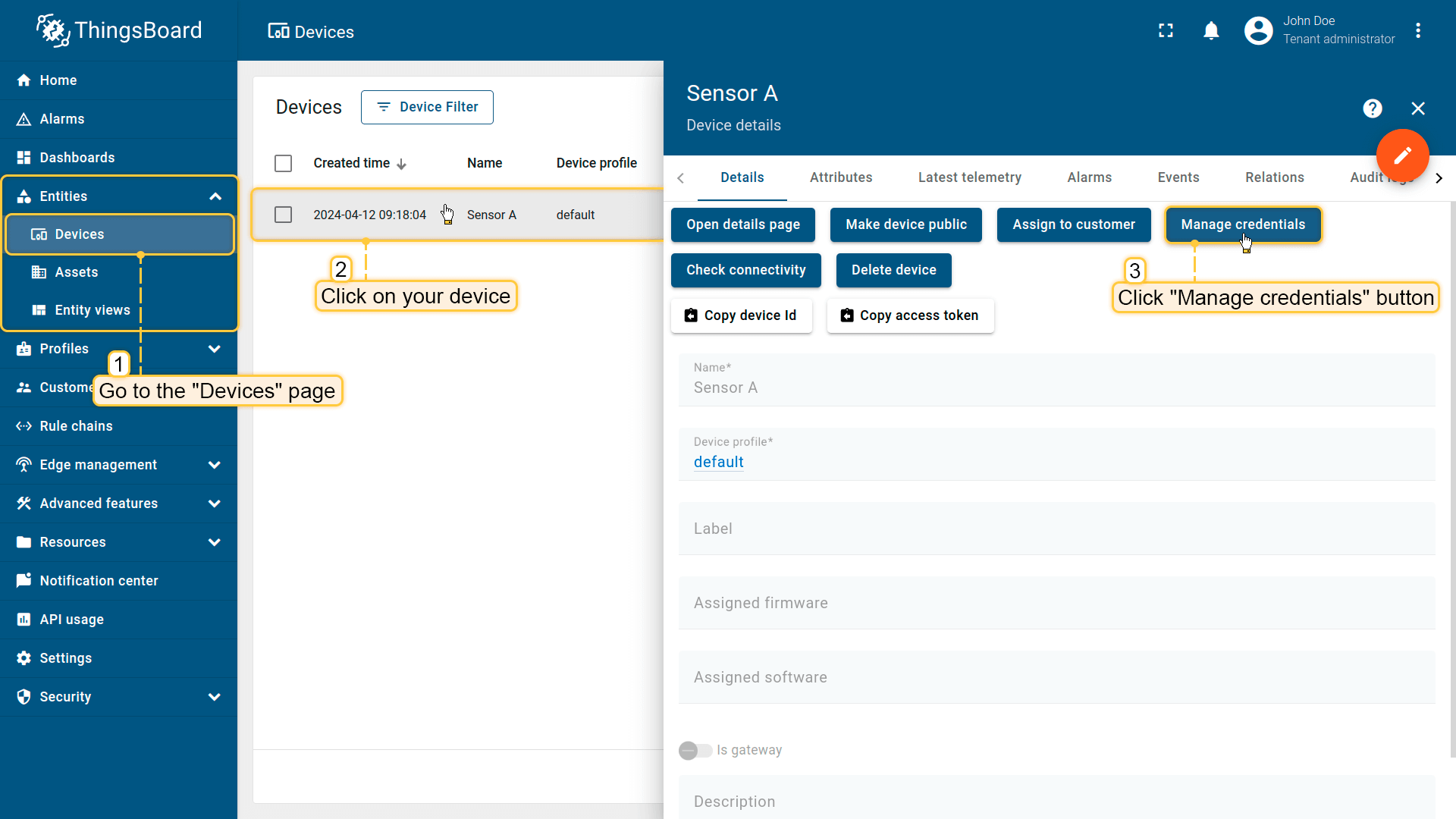The width and height of the screenshot is (1456, 819).
Task: Open the Latest telemetry tab
Action: (969, 177)
